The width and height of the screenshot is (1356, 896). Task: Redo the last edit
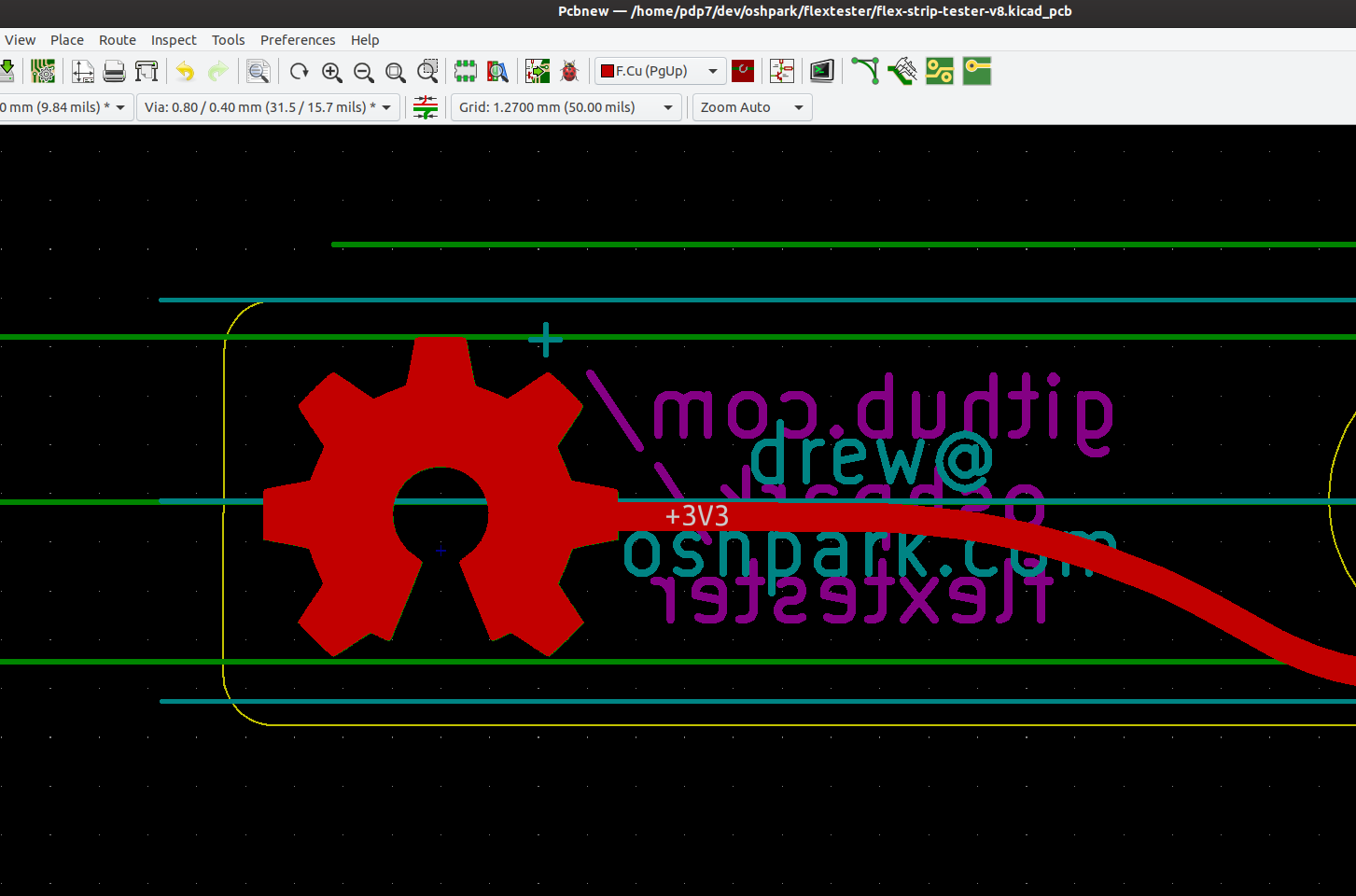[218, 71]
